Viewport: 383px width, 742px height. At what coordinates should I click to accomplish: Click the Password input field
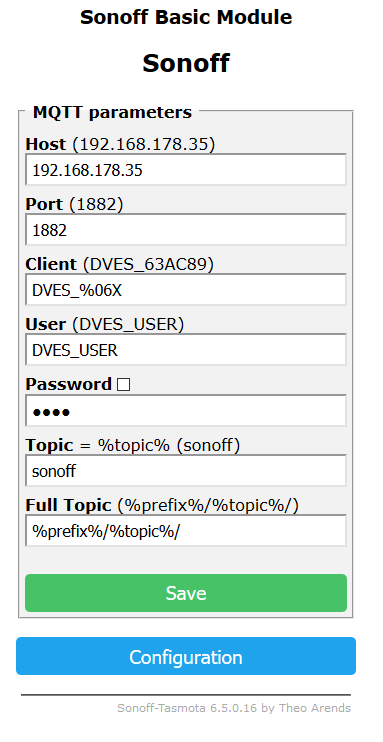pyautogui.click(x=186, y=411)
